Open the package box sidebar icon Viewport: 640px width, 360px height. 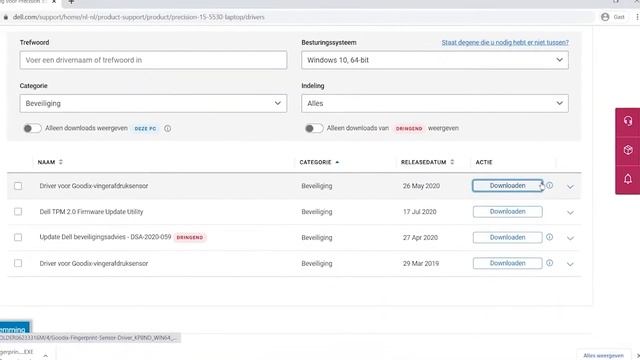[x=628, y=150]
